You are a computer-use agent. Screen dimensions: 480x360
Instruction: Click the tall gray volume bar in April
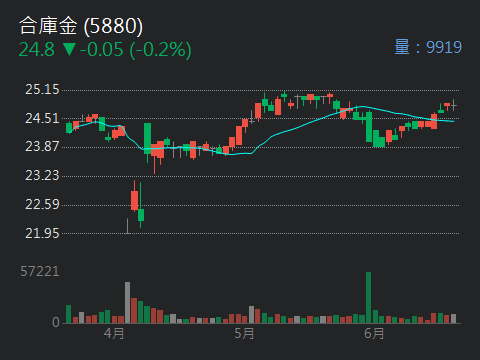click(127, 303)
